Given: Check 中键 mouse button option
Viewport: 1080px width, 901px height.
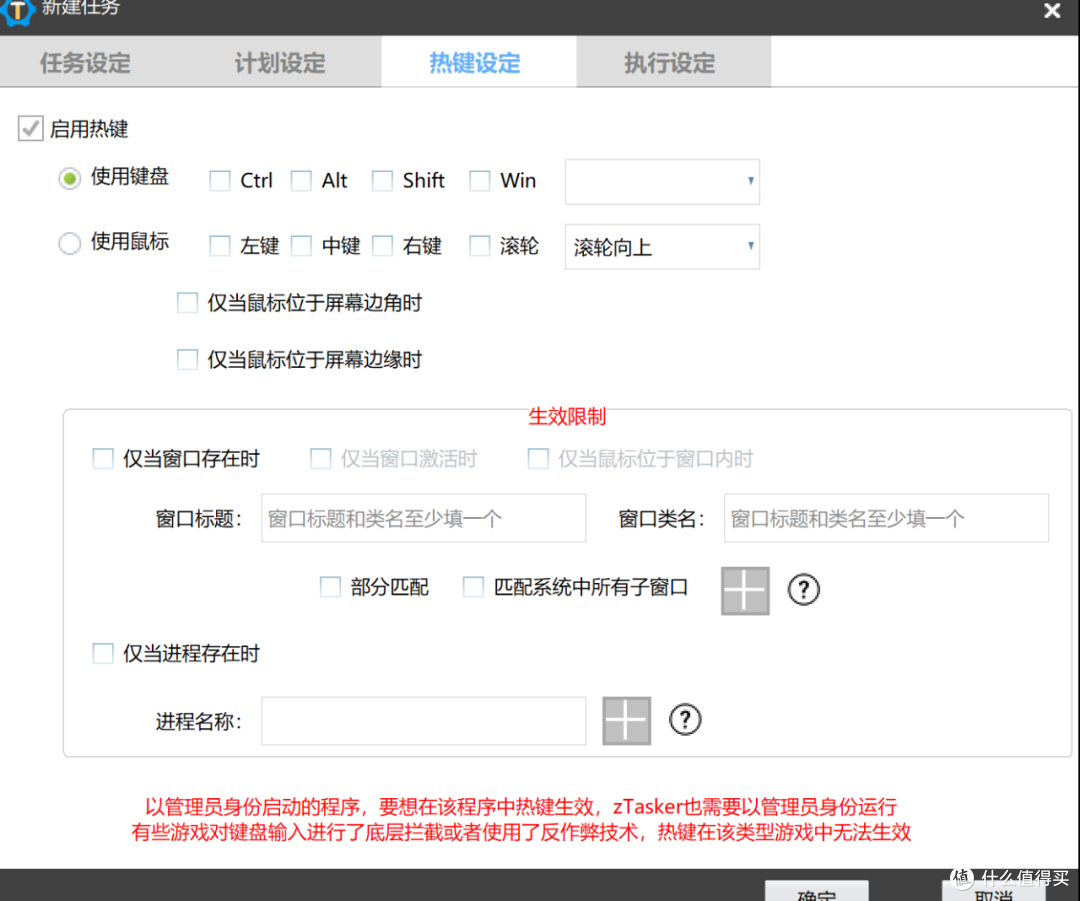Looking at the screenshot, I should pyautogui.click(x=301, y=245).
